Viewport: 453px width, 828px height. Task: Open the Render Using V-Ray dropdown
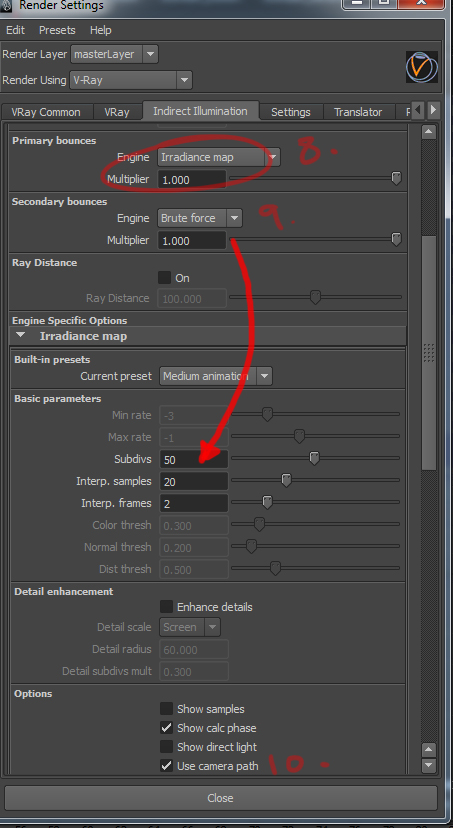point(130,80)
